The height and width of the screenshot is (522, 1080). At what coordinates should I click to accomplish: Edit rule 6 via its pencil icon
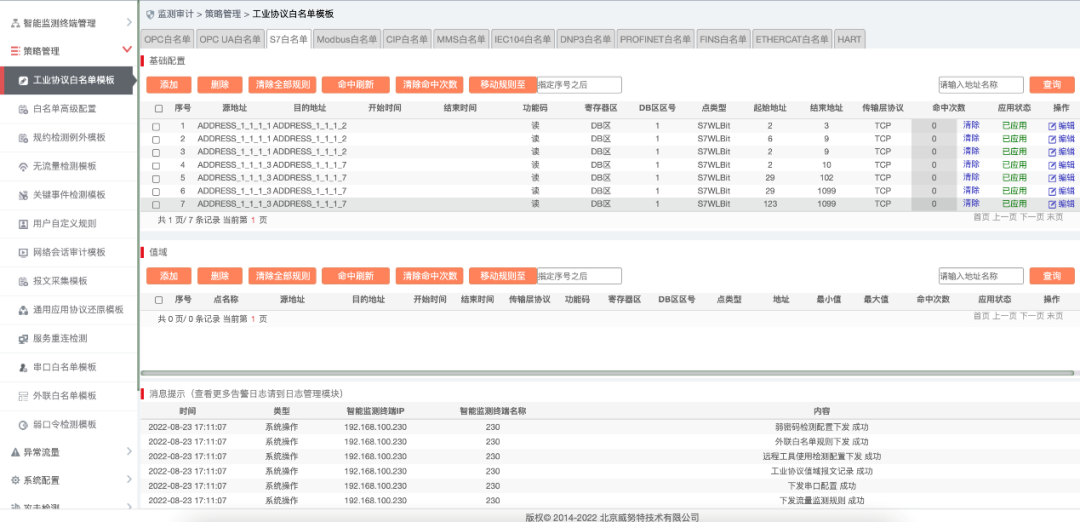click(x=1052, y=191)
